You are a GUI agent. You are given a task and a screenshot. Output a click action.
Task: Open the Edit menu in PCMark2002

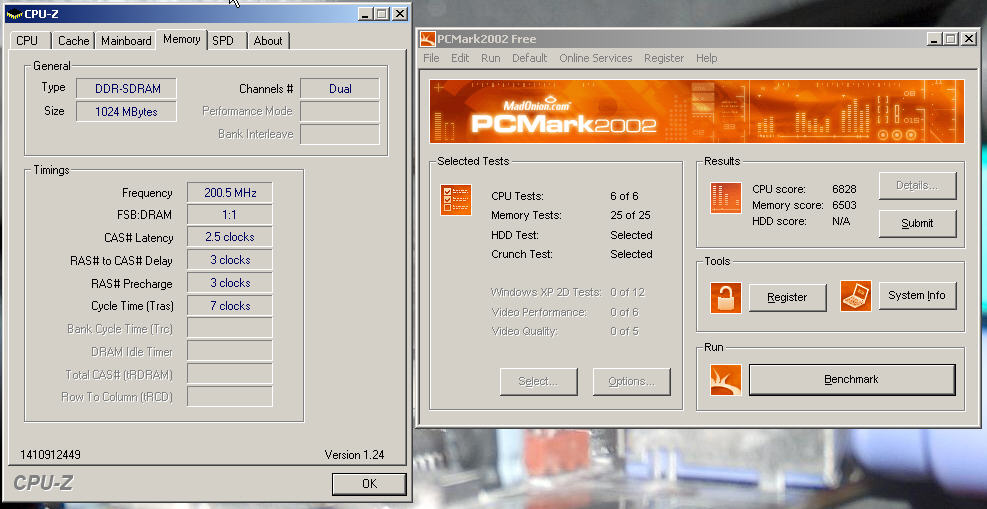click(460, 58)
